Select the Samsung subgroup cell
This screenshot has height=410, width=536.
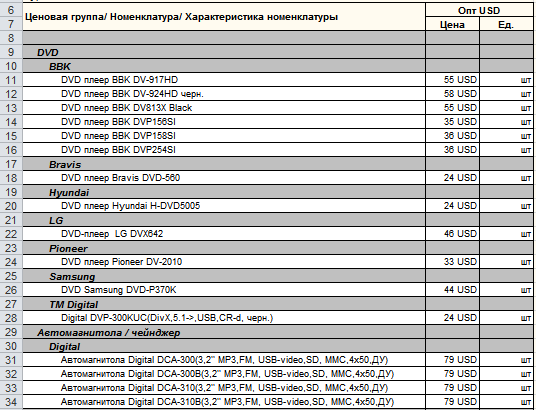click(x=224, y=276)
